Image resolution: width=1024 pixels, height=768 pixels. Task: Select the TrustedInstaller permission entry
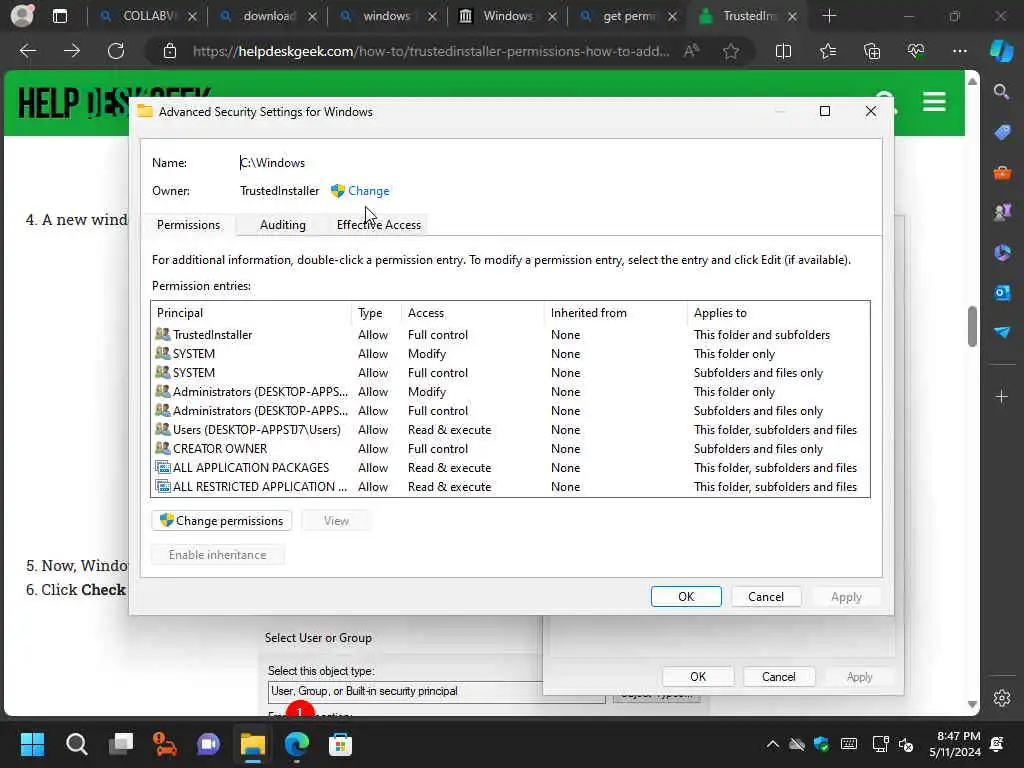[x=510, y=334]
